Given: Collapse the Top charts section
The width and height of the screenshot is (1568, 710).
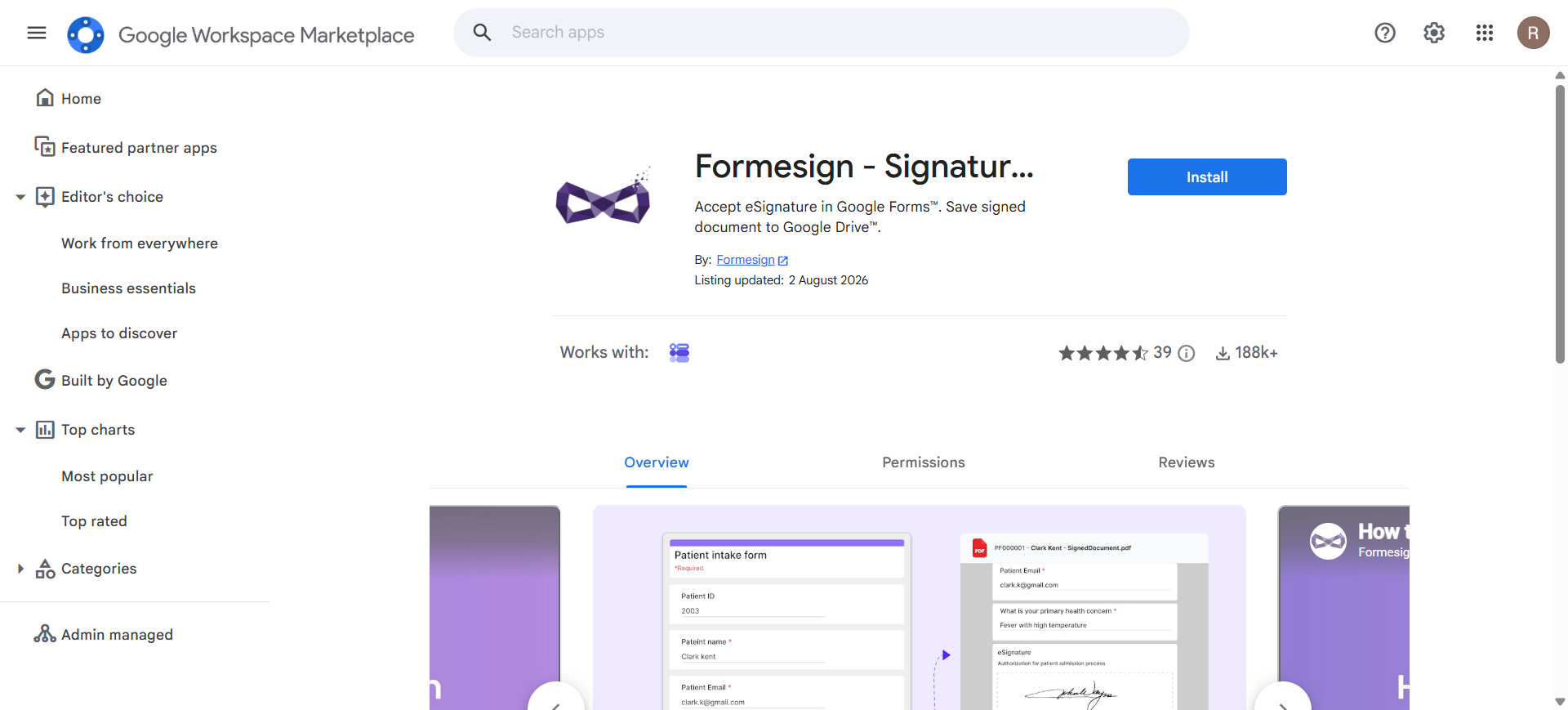Looking at the screenshot, I should (x=20, y=430).
